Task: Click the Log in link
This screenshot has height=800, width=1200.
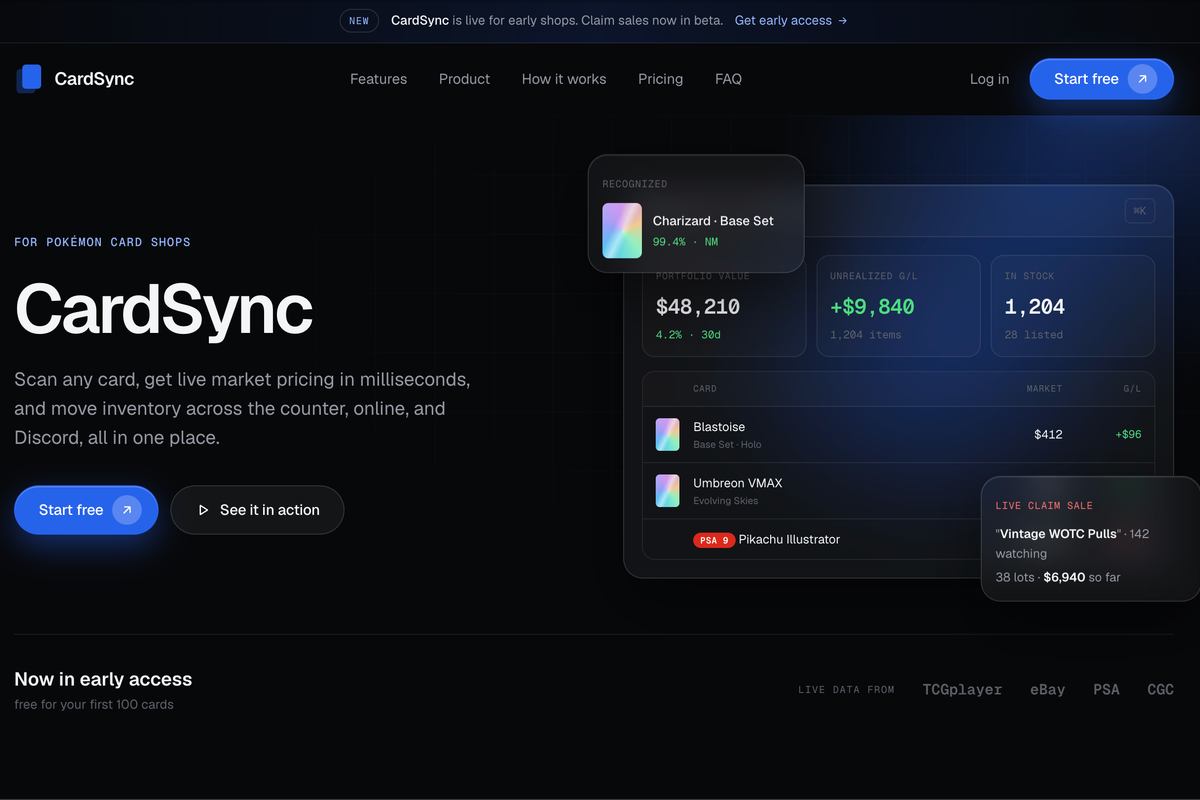Action: 989,79
